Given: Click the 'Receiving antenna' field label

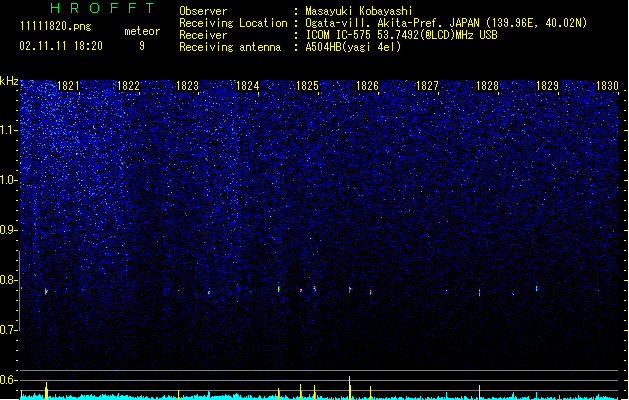Looking at the screenshot, I should (230, 47).
